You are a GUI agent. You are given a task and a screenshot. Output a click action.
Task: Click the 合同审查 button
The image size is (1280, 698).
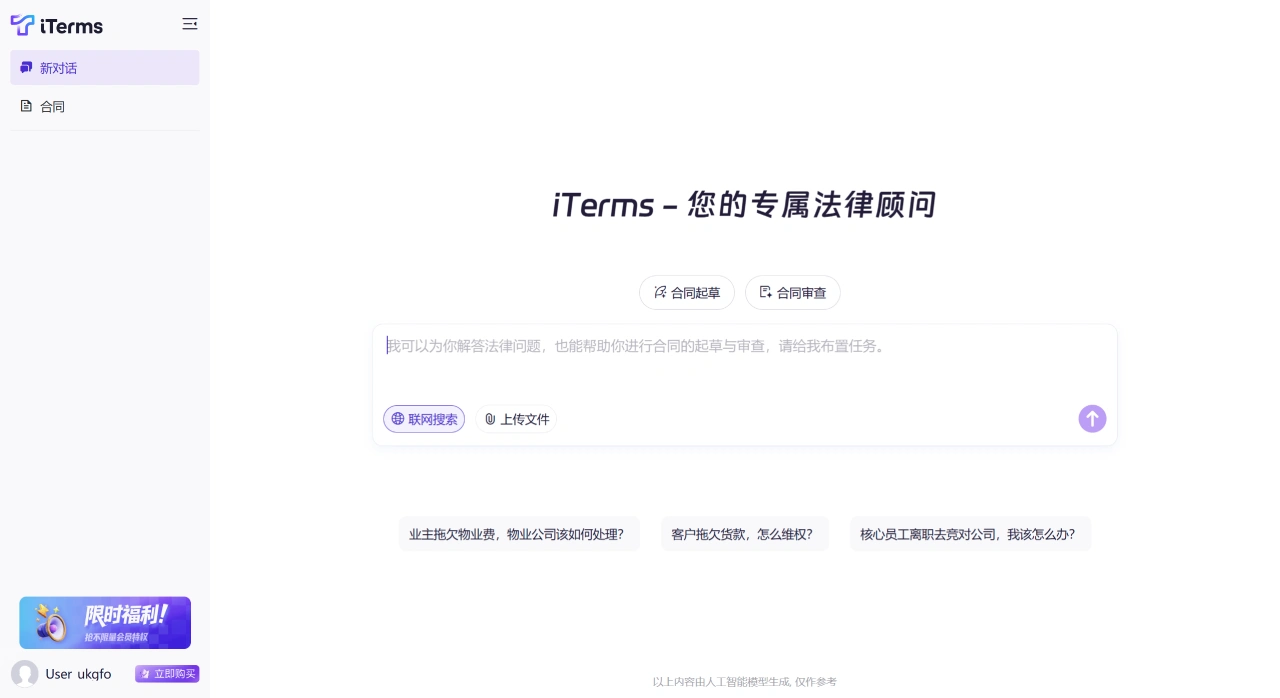[793, 292]
